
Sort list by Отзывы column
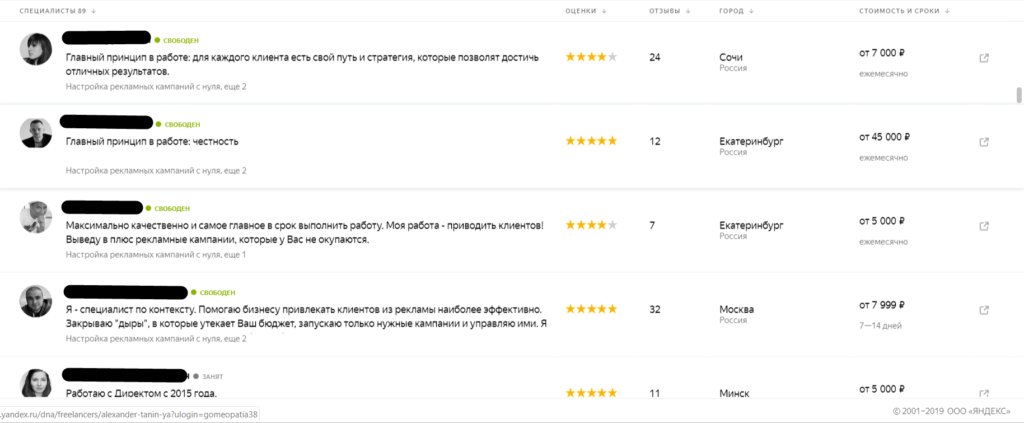[x=668, y=11]
